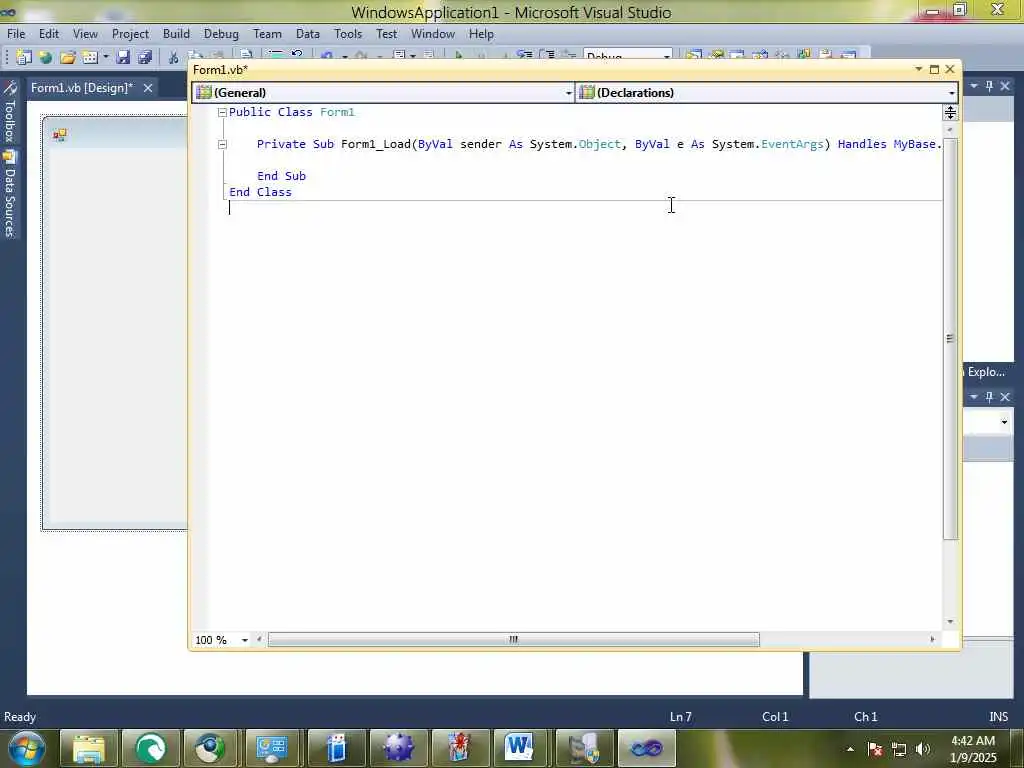Open Form1.vb floating window position menu arrow
The width and height of the screenshot is (1024, 768).
point(918,69)
